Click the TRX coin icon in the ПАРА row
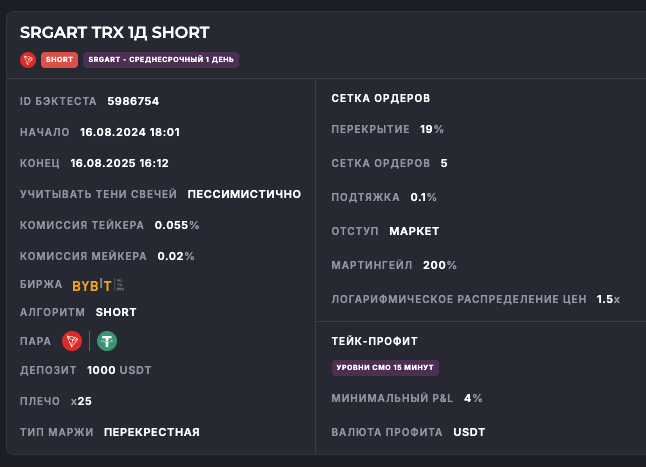The height and width of the screenshot is (467, 646). pyautogui.click(x=72, y=341)
